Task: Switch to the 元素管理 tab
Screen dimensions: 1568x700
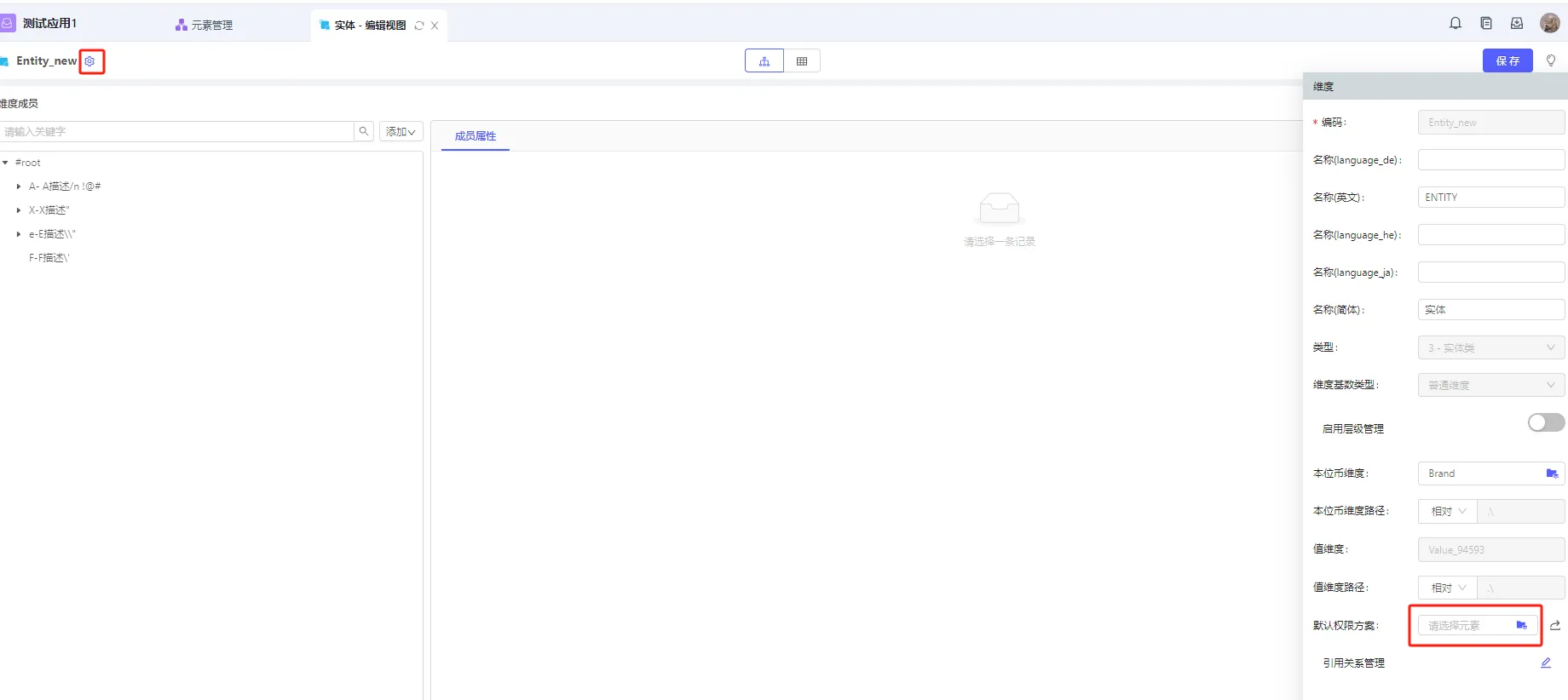Action: click(205, 26)
